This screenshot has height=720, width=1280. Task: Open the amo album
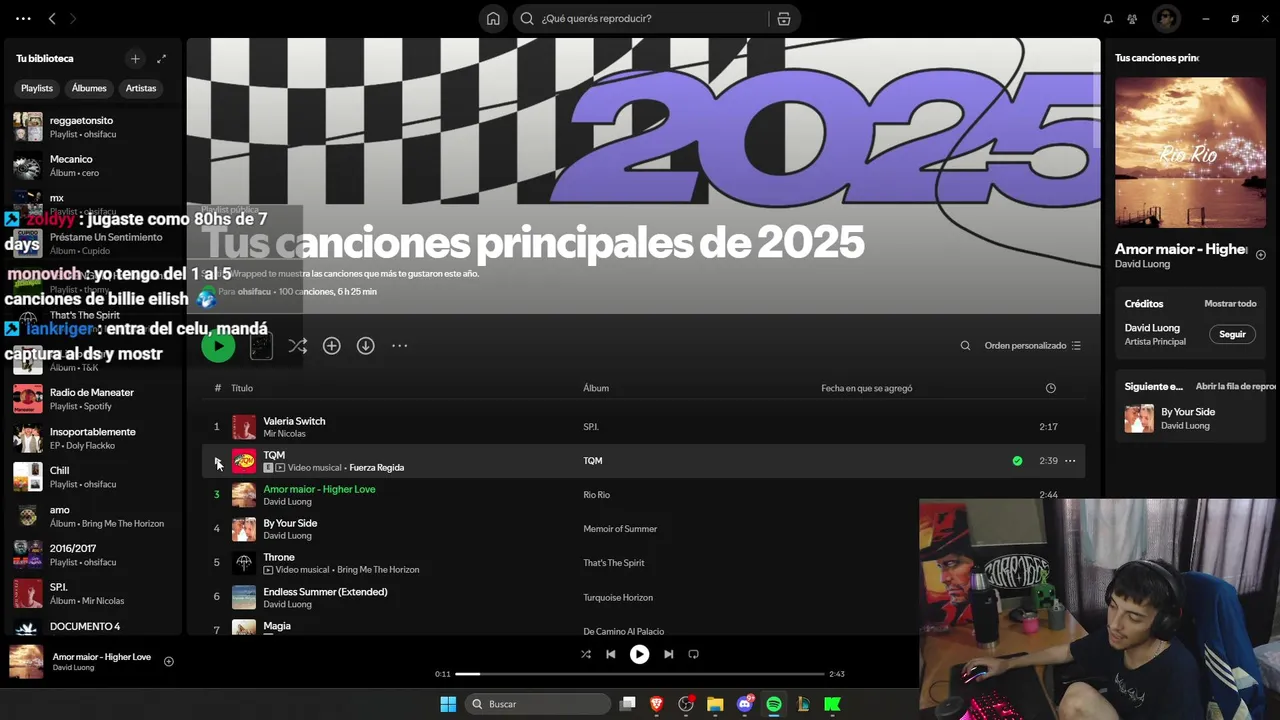coord(95,516)
